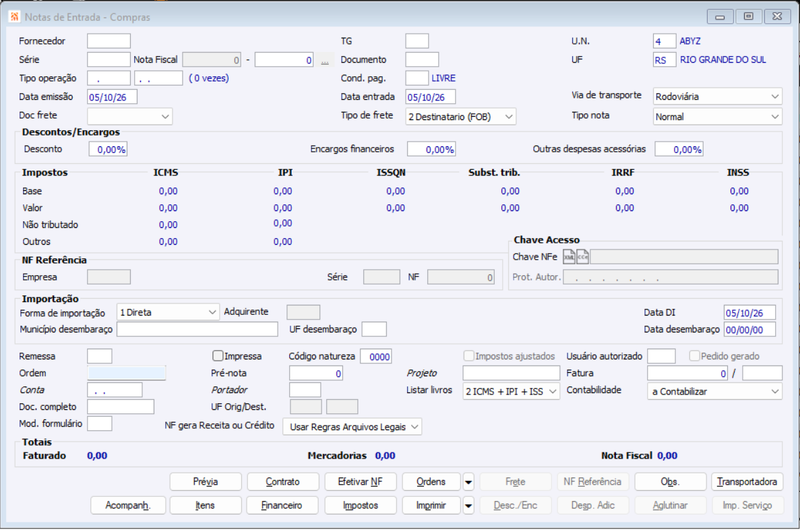The height and width of the screenshot is (530, 800).
Task: Open the Contabilidade dropdown
Action: point(715,391)
